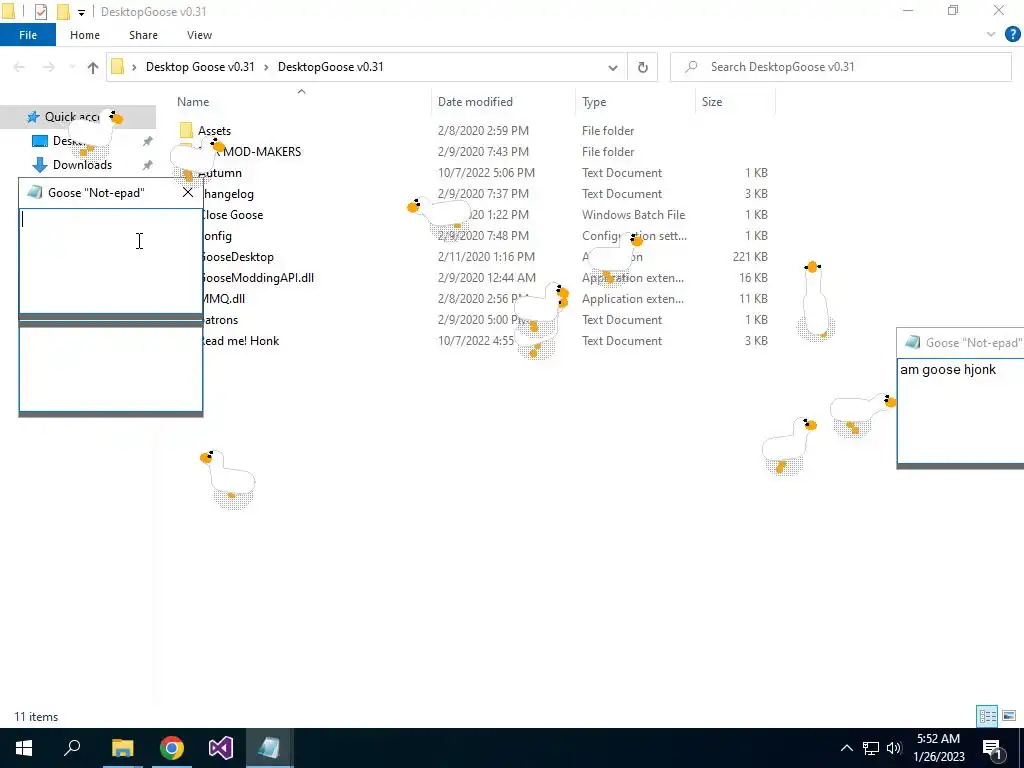Switch to large icons view layout
This screenshot has width=1024, height=768.
click(x=1009, y=716)
